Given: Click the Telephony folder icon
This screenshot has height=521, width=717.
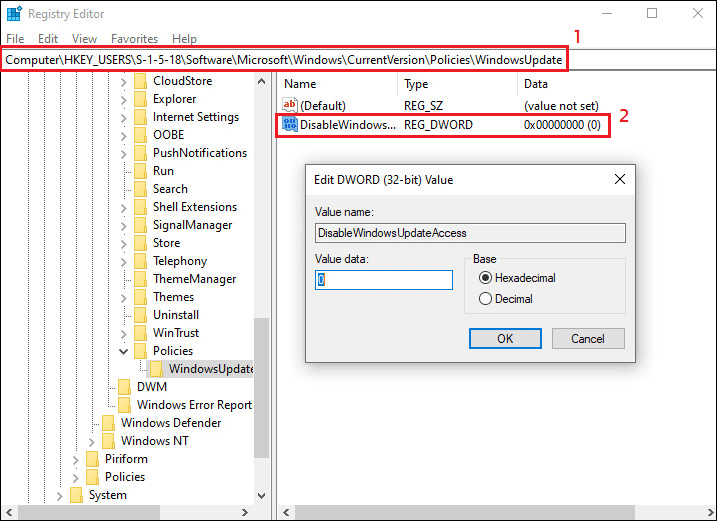Looking at the screenshot, I should (140, 261).
